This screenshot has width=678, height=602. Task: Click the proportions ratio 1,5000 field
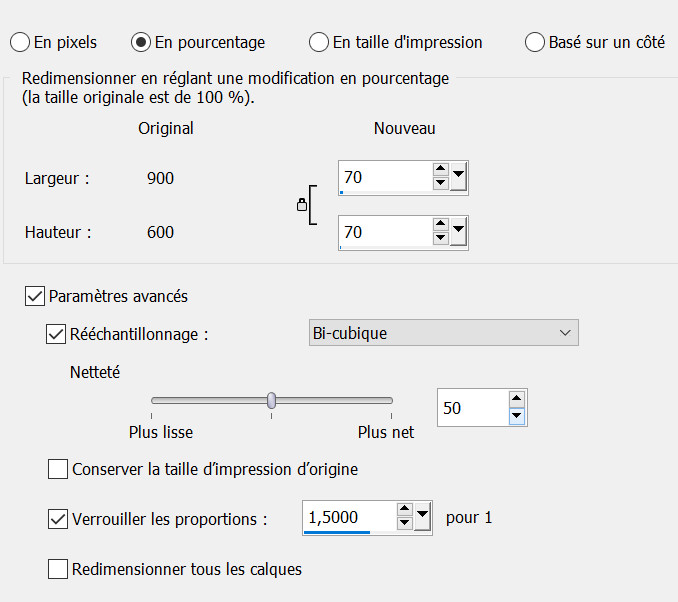point(345,518)
